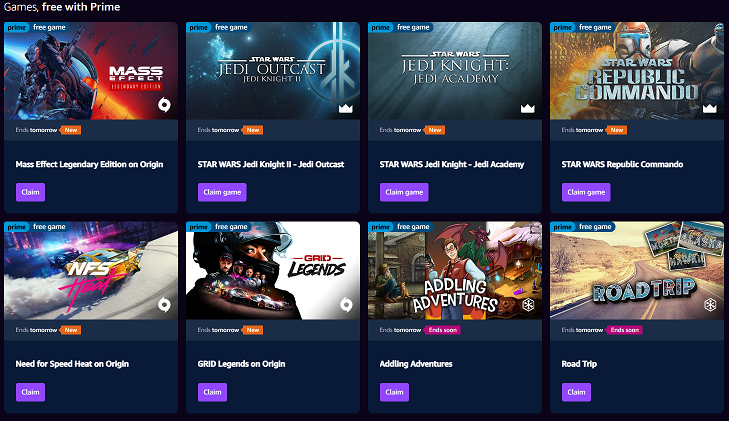Click the Origin logo on the NFS Heat thumbnail

(x=164, y=305)
